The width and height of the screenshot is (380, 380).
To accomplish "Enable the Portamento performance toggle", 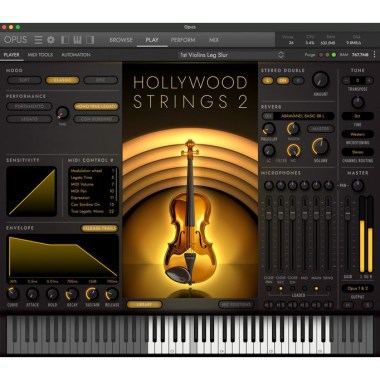I will [29, 106].
